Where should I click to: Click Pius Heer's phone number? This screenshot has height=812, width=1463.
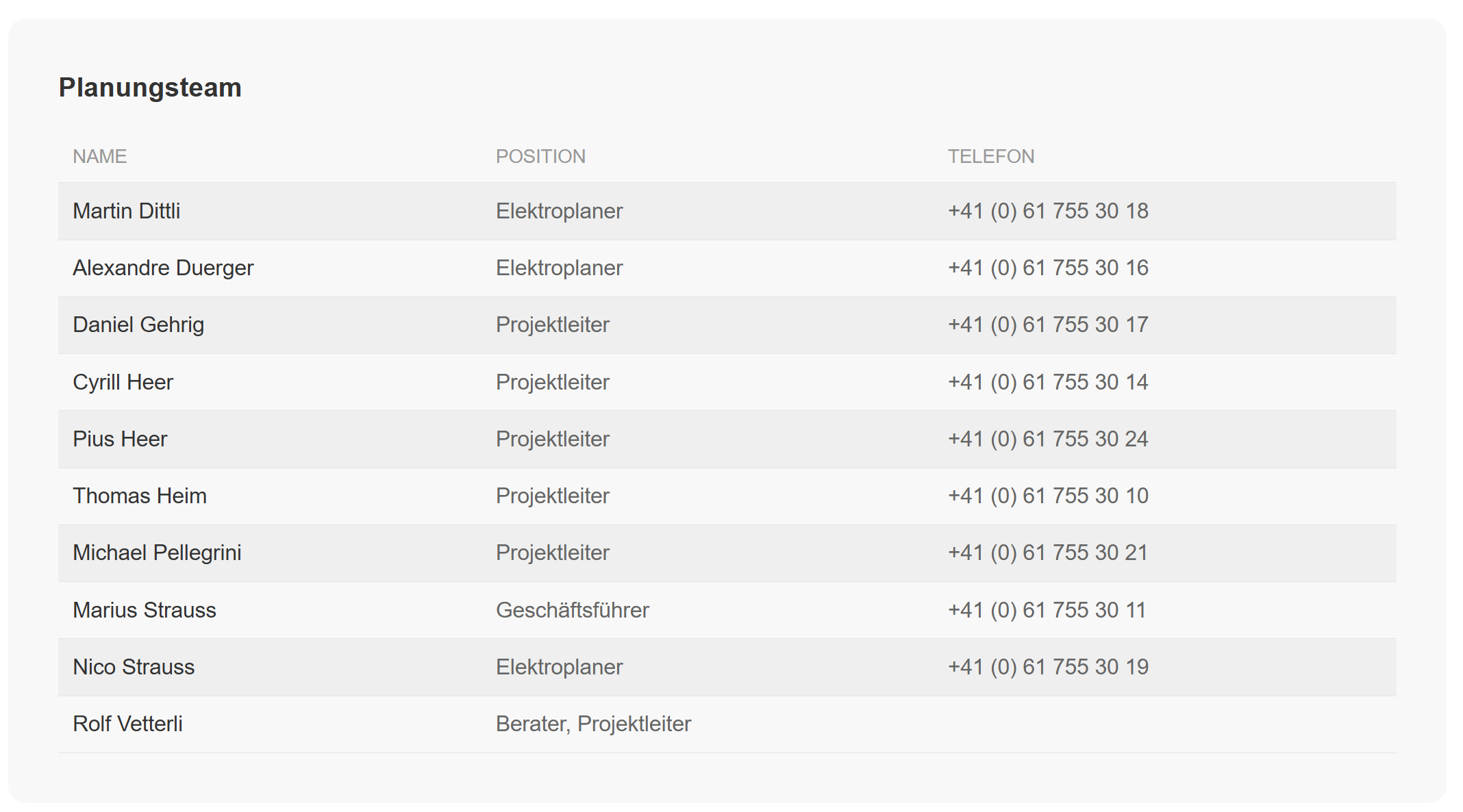point(1048,439)
